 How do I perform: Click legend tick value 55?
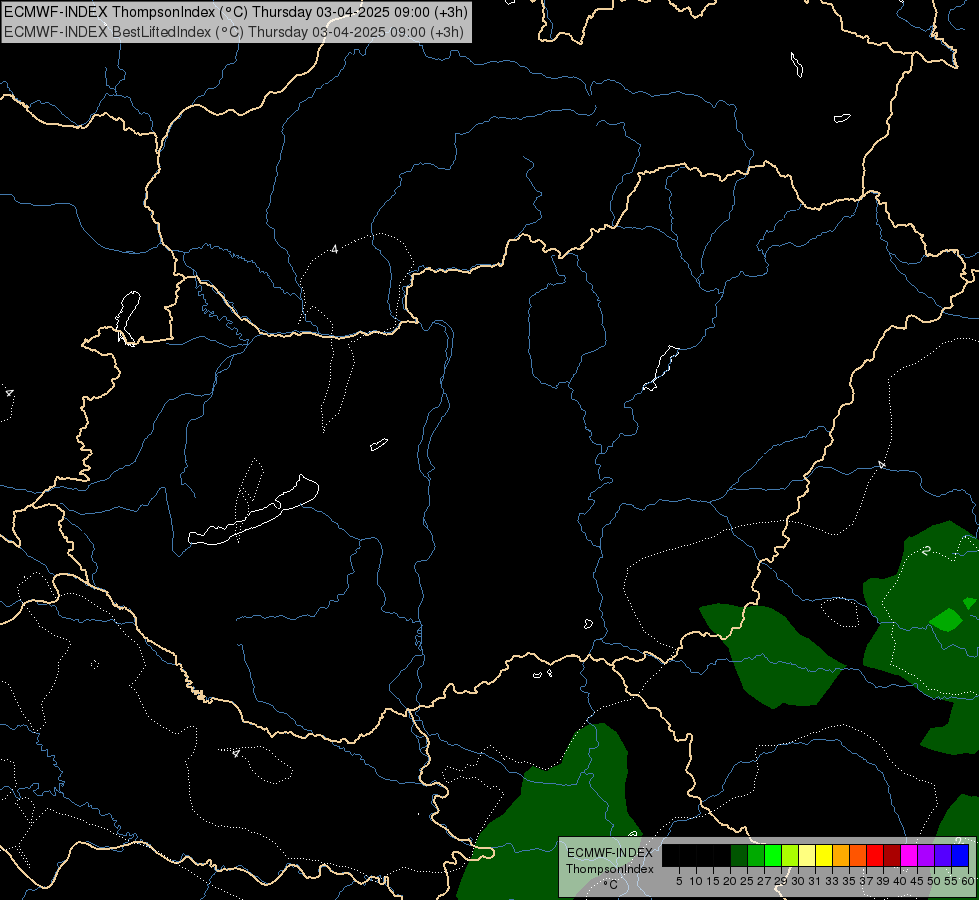click(x=952, y=881)
